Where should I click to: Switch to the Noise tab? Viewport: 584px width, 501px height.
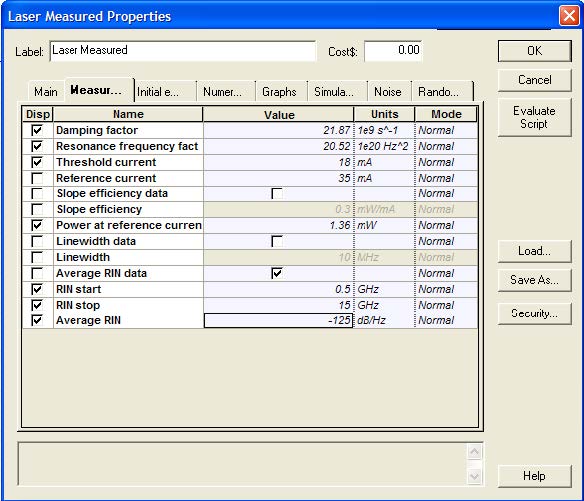[x=389, y=92]
